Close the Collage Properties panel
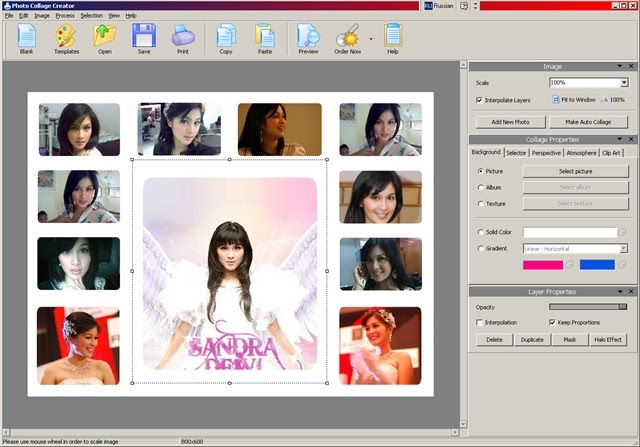Viewport: 640px width, 447px height. (x=631, y=139)
